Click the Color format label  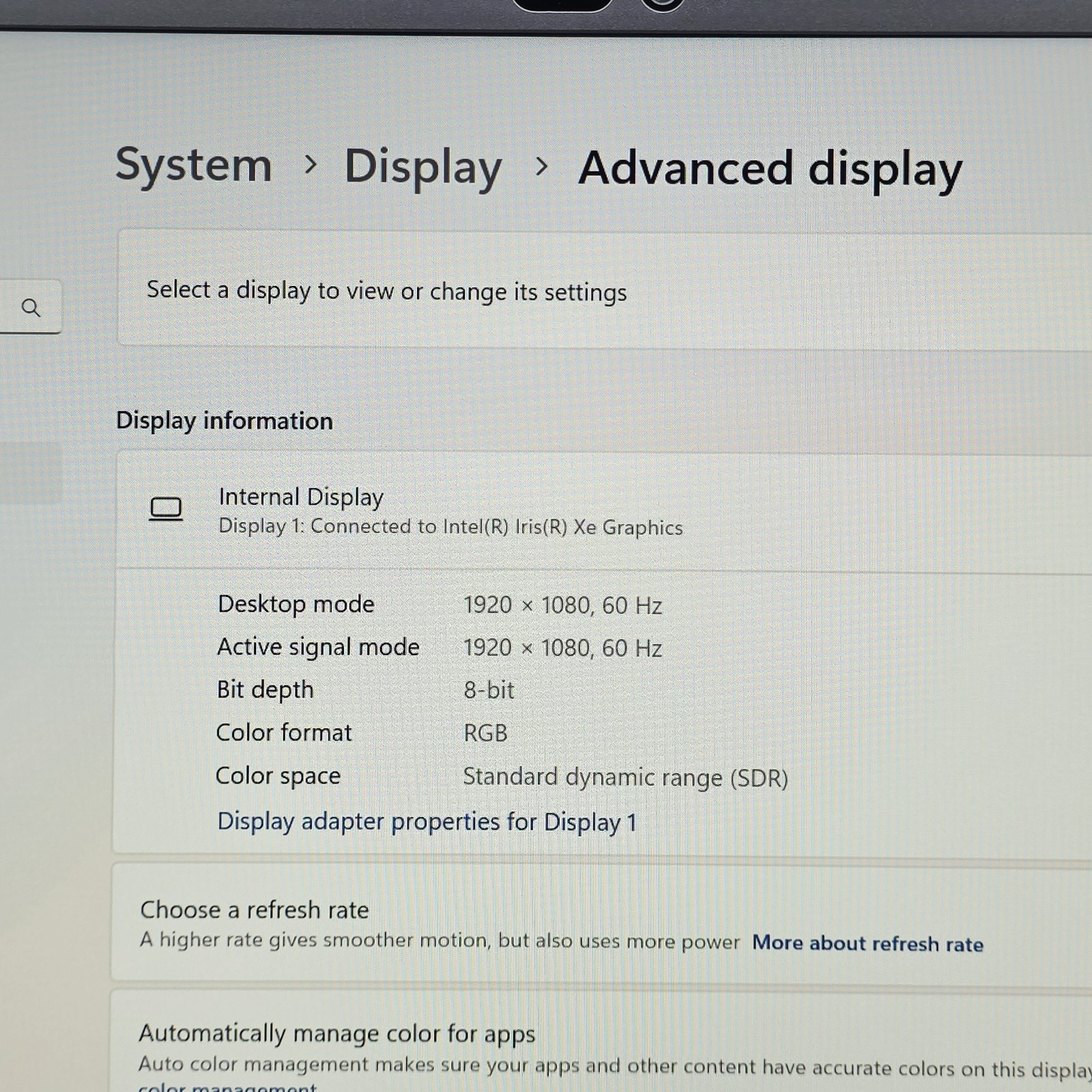point(284,733)
